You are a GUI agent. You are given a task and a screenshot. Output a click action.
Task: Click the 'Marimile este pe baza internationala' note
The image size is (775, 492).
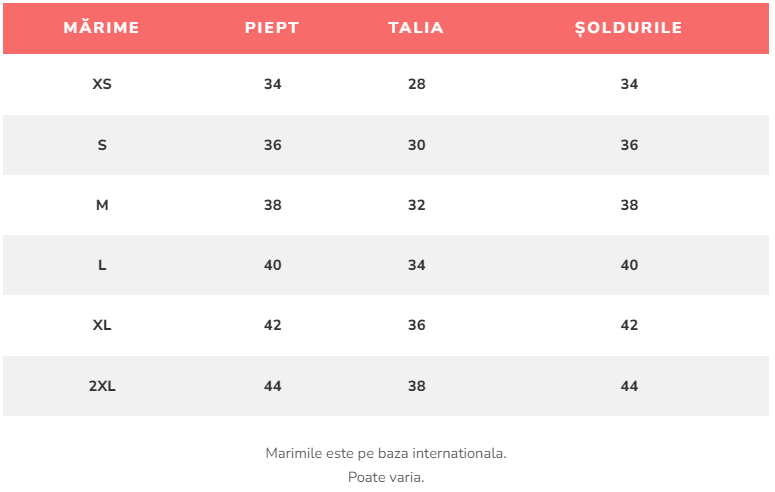tap(386, 453)
